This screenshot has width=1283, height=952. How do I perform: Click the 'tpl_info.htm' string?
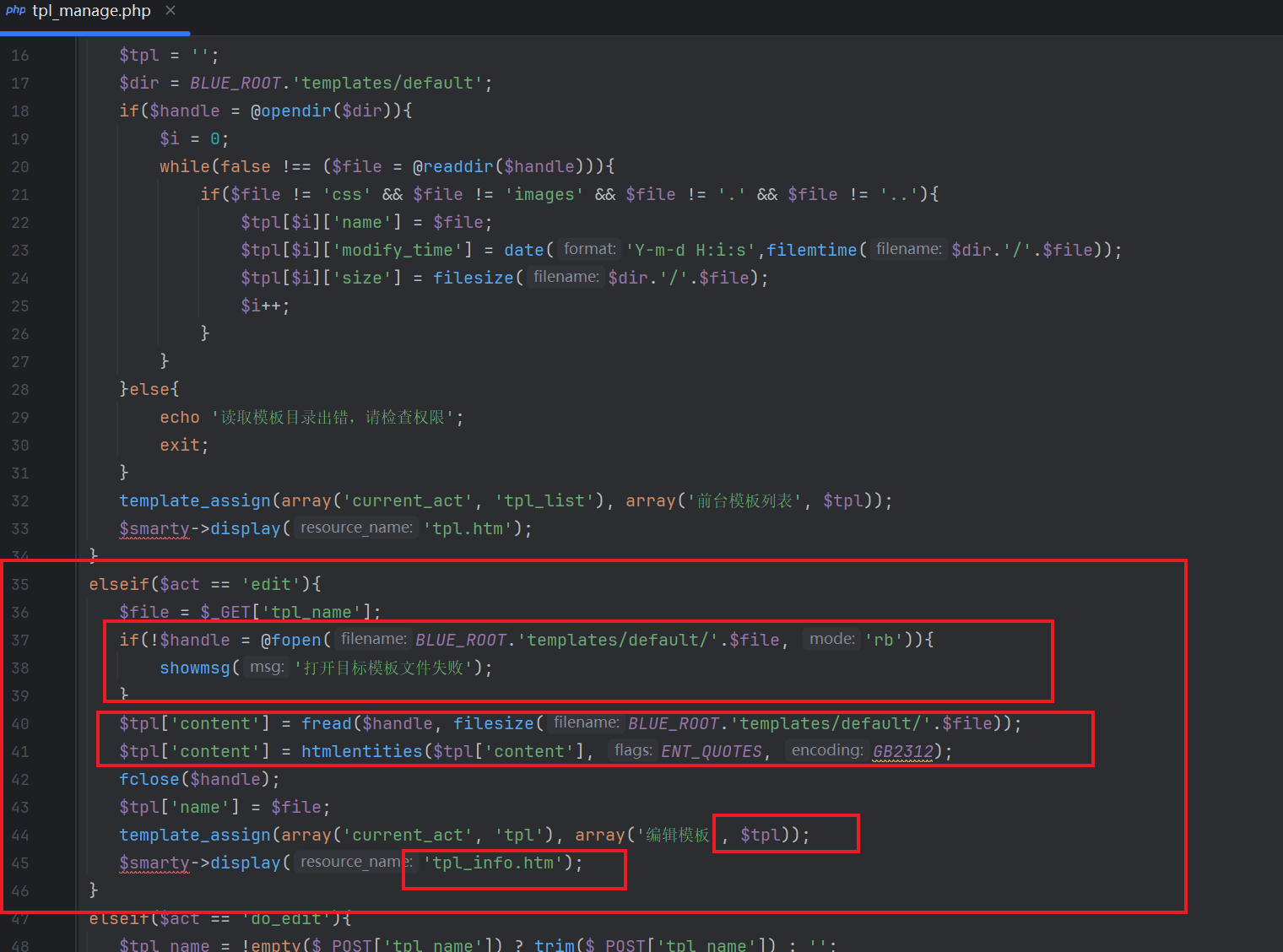point(494,863)
